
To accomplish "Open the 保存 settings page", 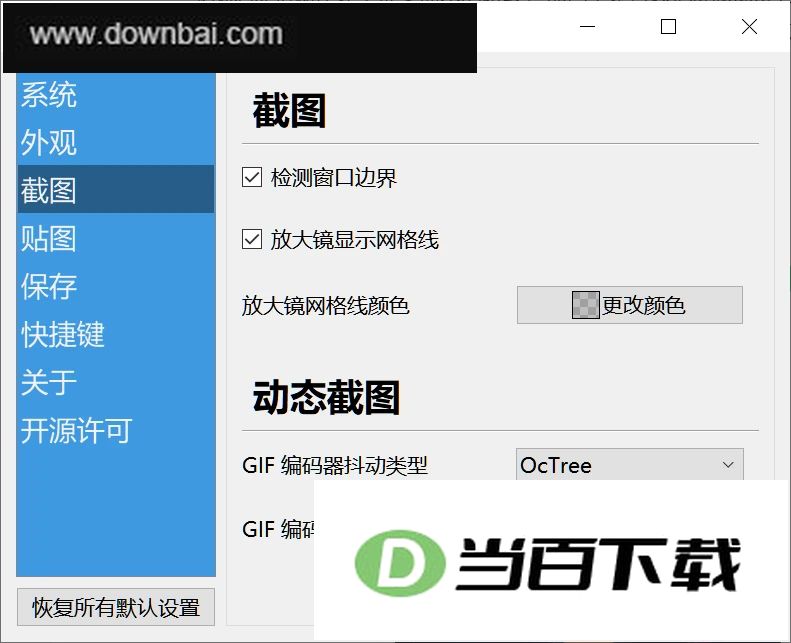I will click(116, 285).
